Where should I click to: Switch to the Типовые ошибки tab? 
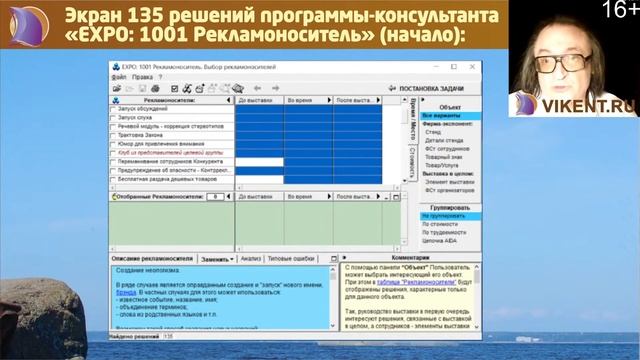[x=291, y=259]
